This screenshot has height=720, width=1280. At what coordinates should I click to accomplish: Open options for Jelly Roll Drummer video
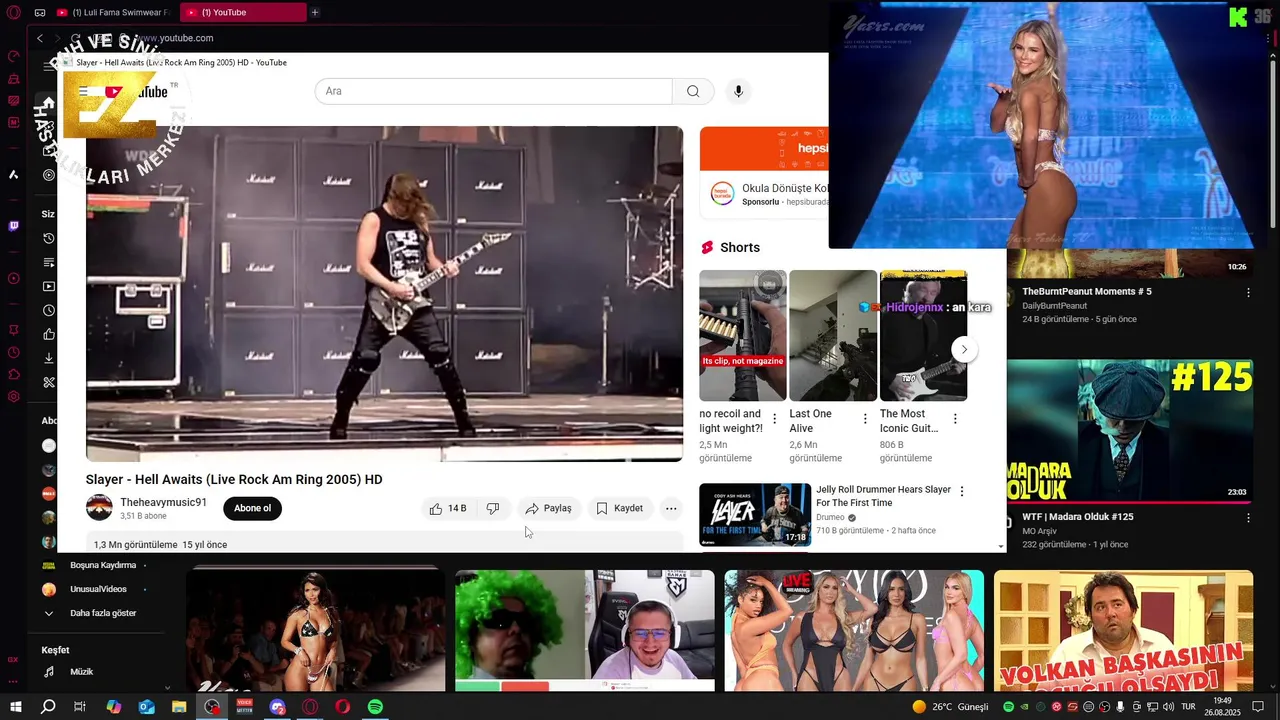(x=962, y=491)
